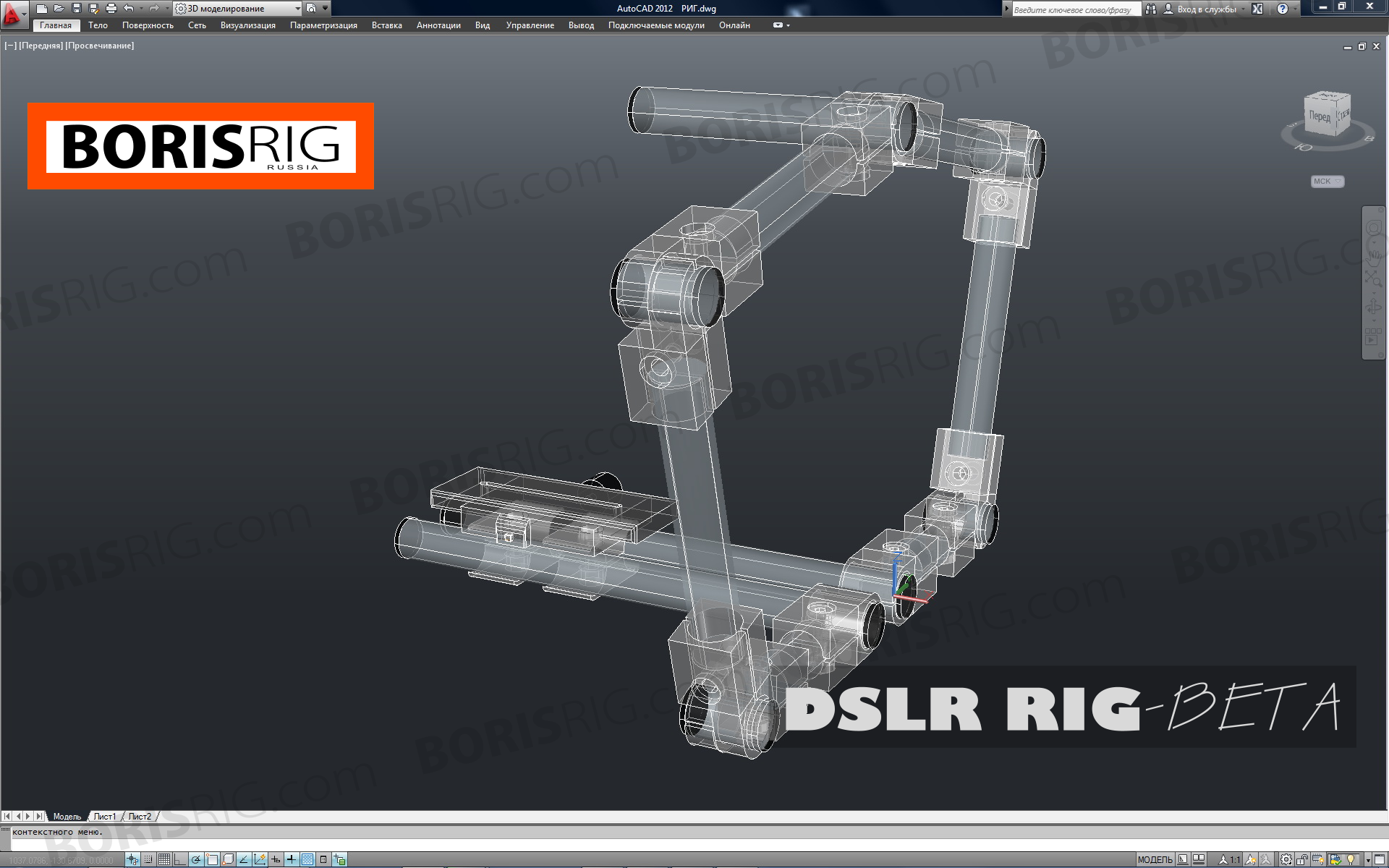
Task: Open the Визуализация ribbon tab
Action: (247, 25)
